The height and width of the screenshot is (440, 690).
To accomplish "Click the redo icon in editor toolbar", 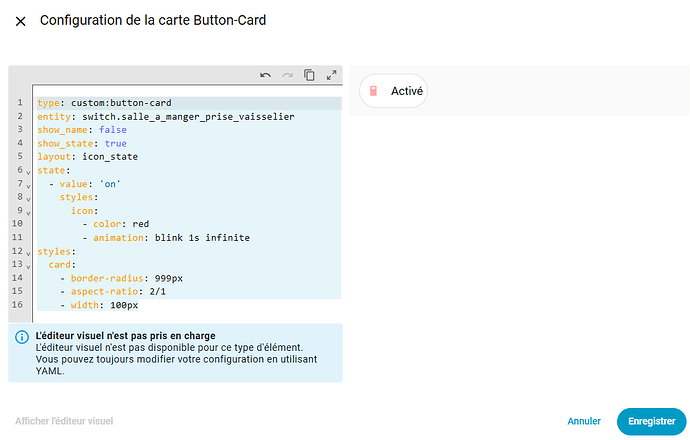I will 287,75.
